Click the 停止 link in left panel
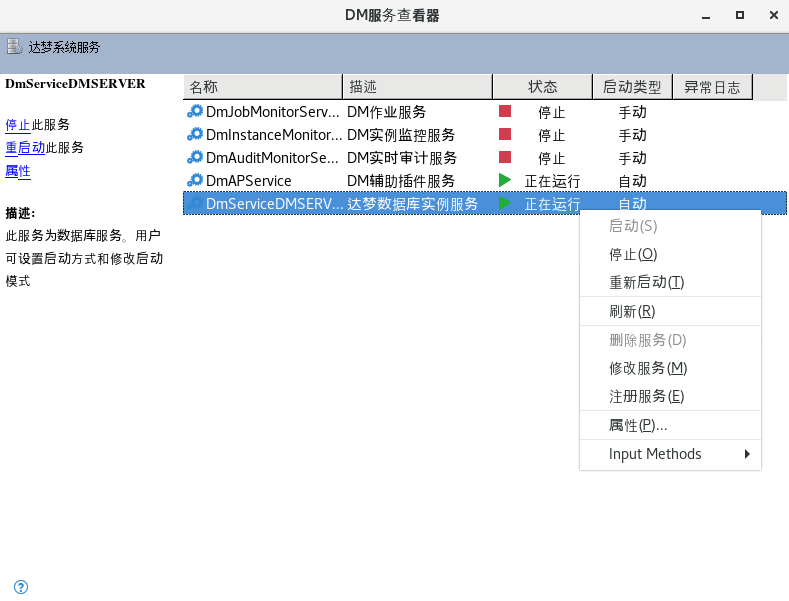 point(18,125)
